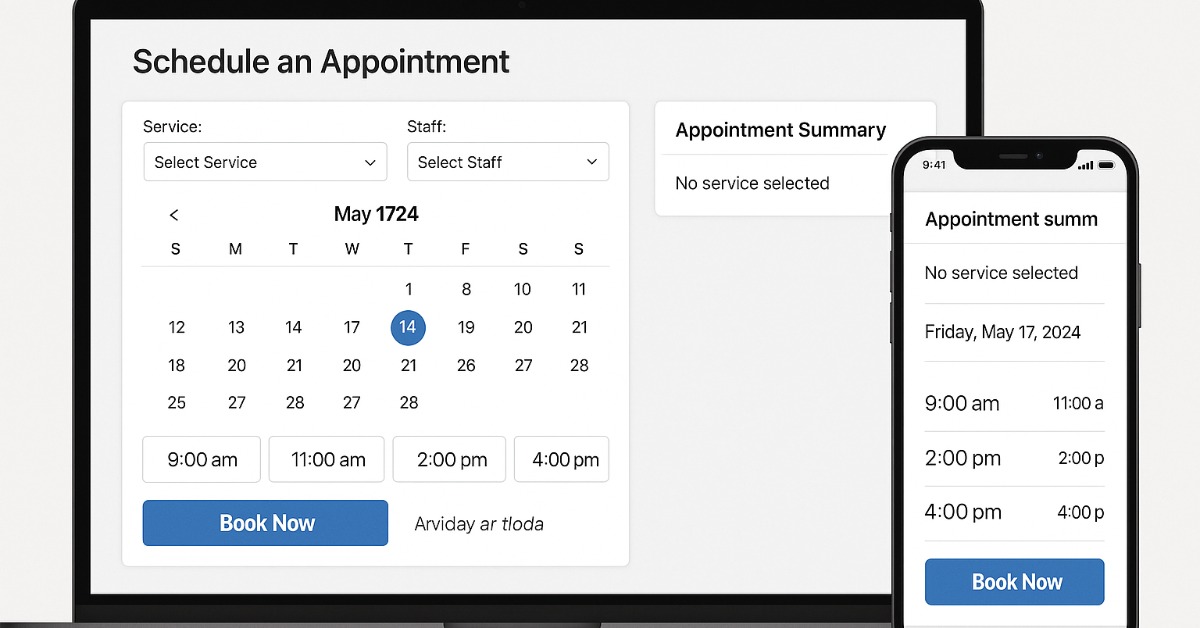
Task: Click the Select Staff chevron arrow
Action: pos(592,162)
